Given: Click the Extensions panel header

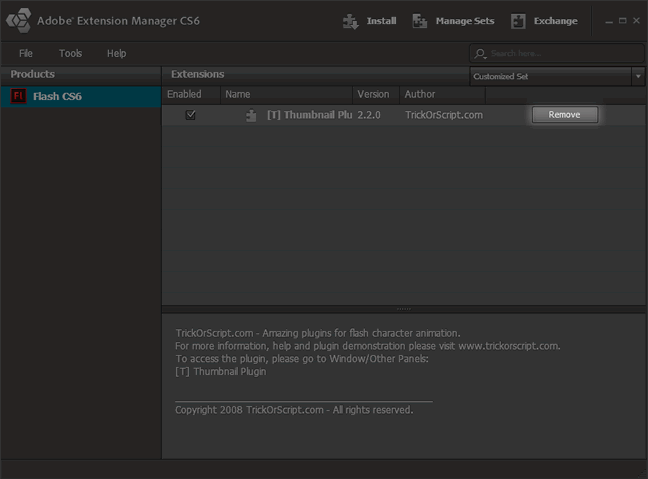Looking at the screenshot, I should click(315, 74).
